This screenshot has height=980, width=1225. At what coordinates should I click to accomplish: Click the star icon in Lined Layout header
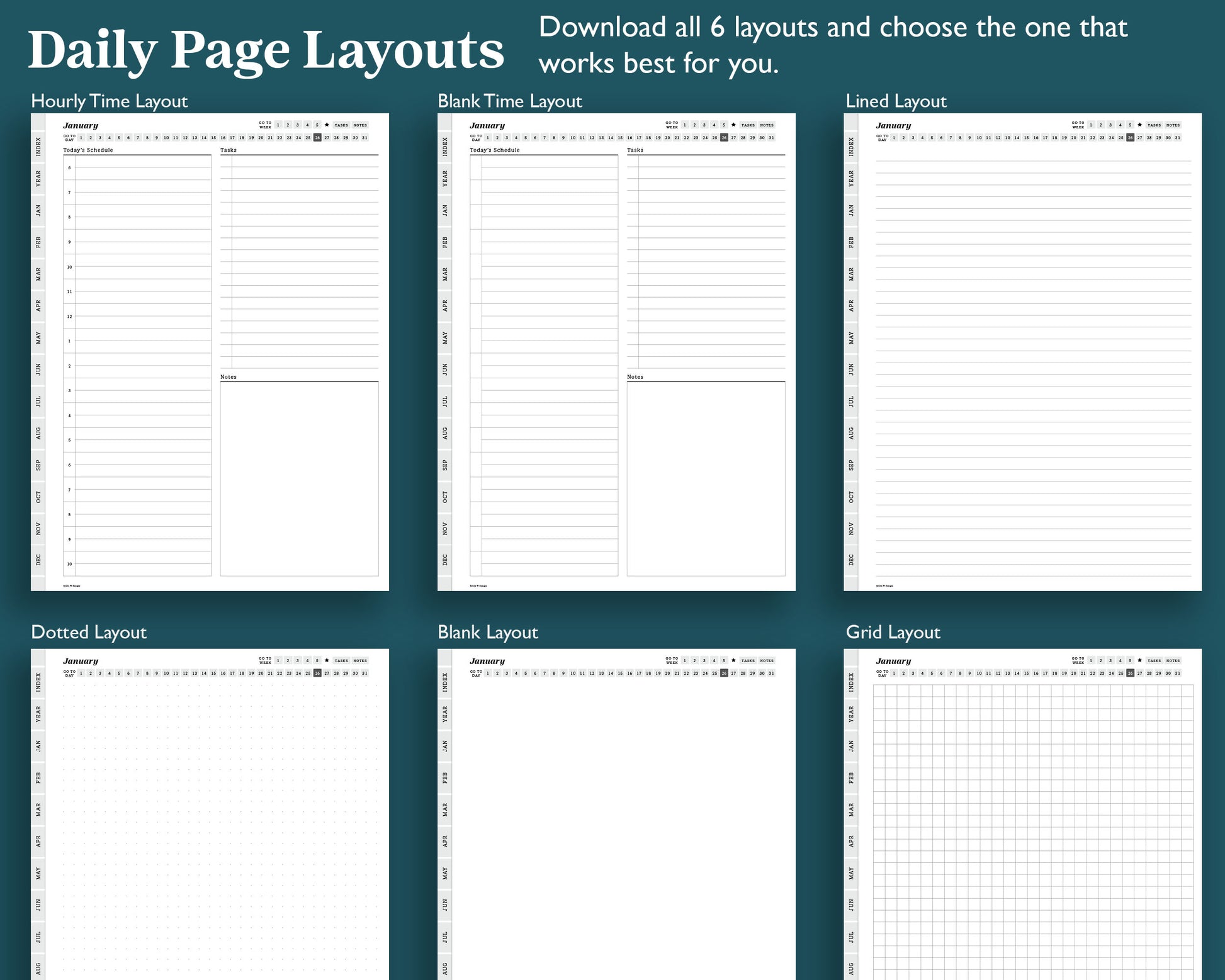coord(1139,125)
